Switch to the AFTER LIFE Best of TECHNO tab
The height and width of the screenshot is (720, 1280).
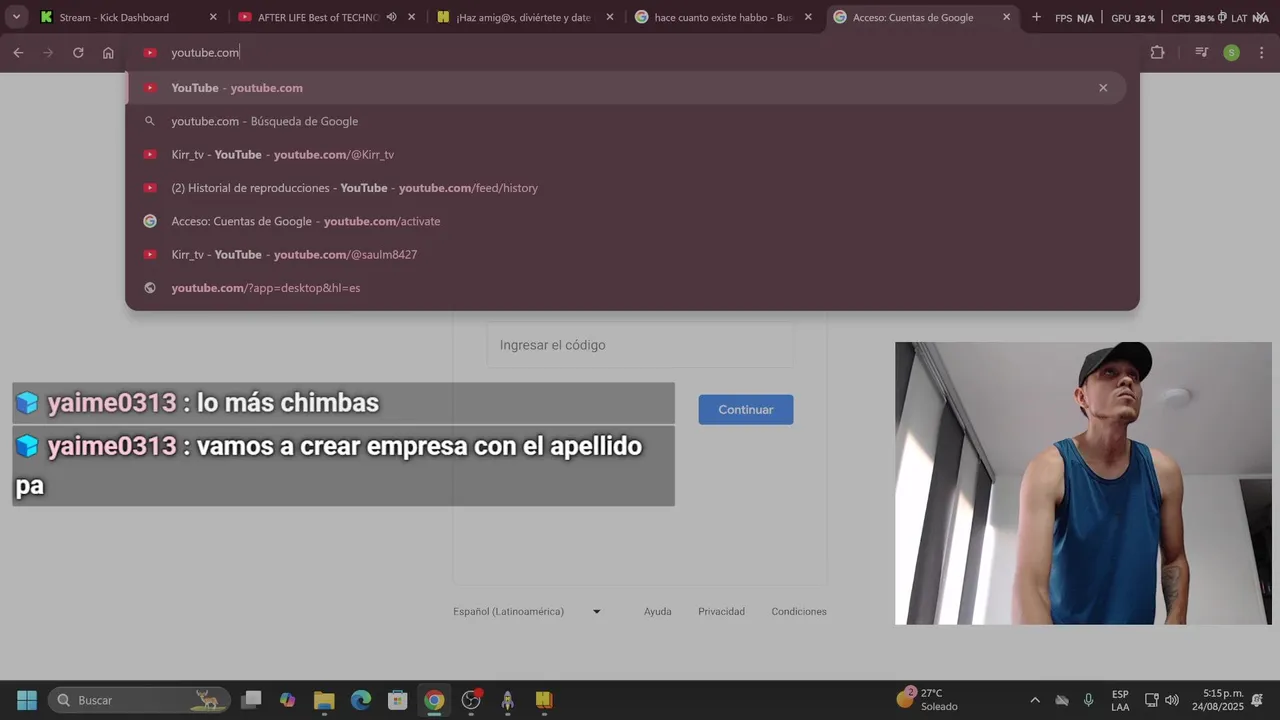[326, 17]
